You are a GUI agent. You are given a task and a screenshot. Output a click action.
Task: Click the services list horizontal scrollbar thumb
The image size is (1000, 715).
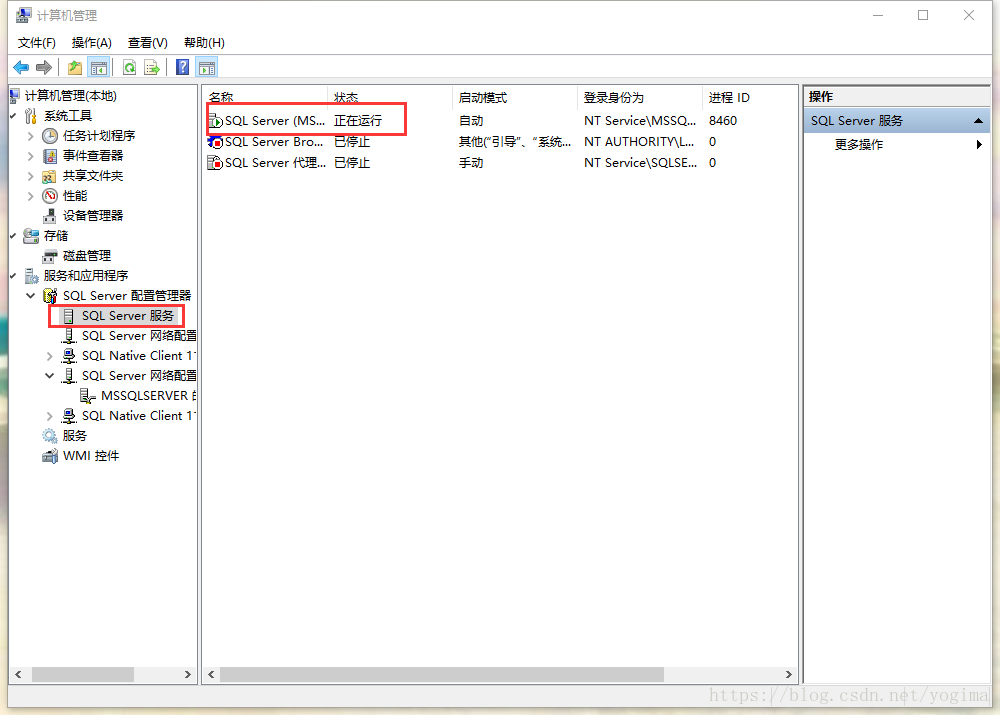(442, 675)
